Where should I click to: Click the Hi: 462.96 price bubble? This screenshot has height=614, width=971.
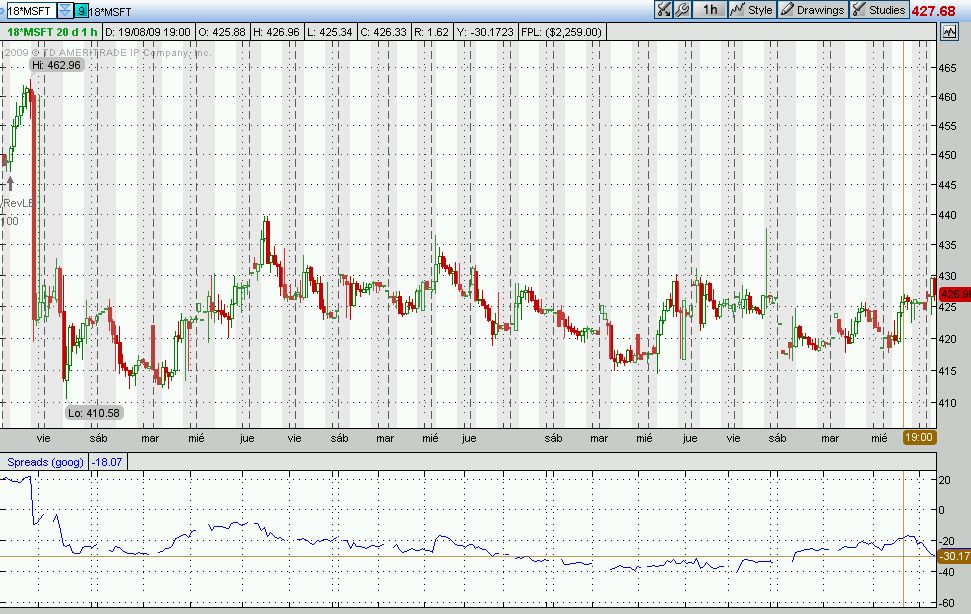point(56,65)
